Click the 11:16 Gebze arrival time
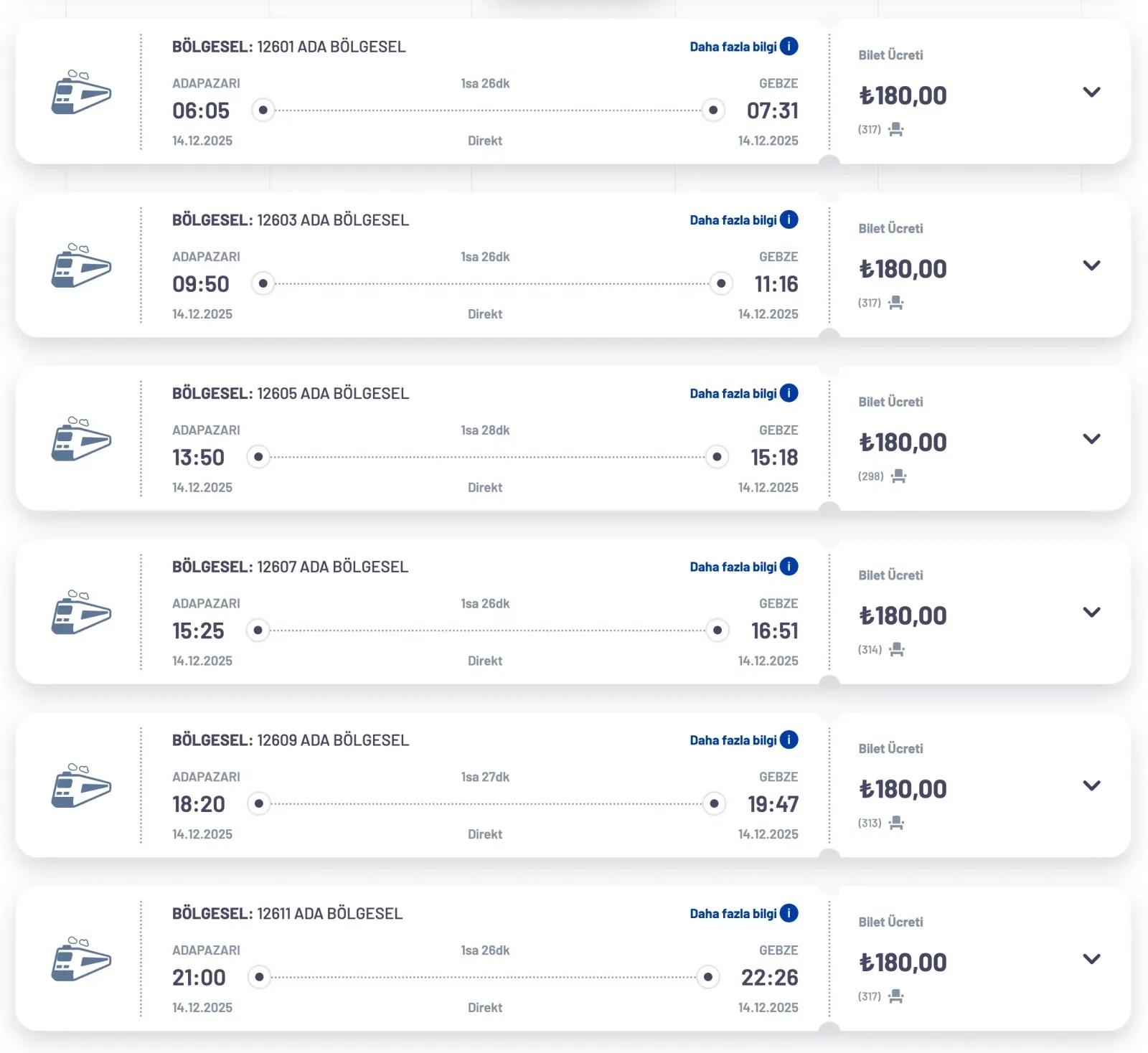 [776, 284]
